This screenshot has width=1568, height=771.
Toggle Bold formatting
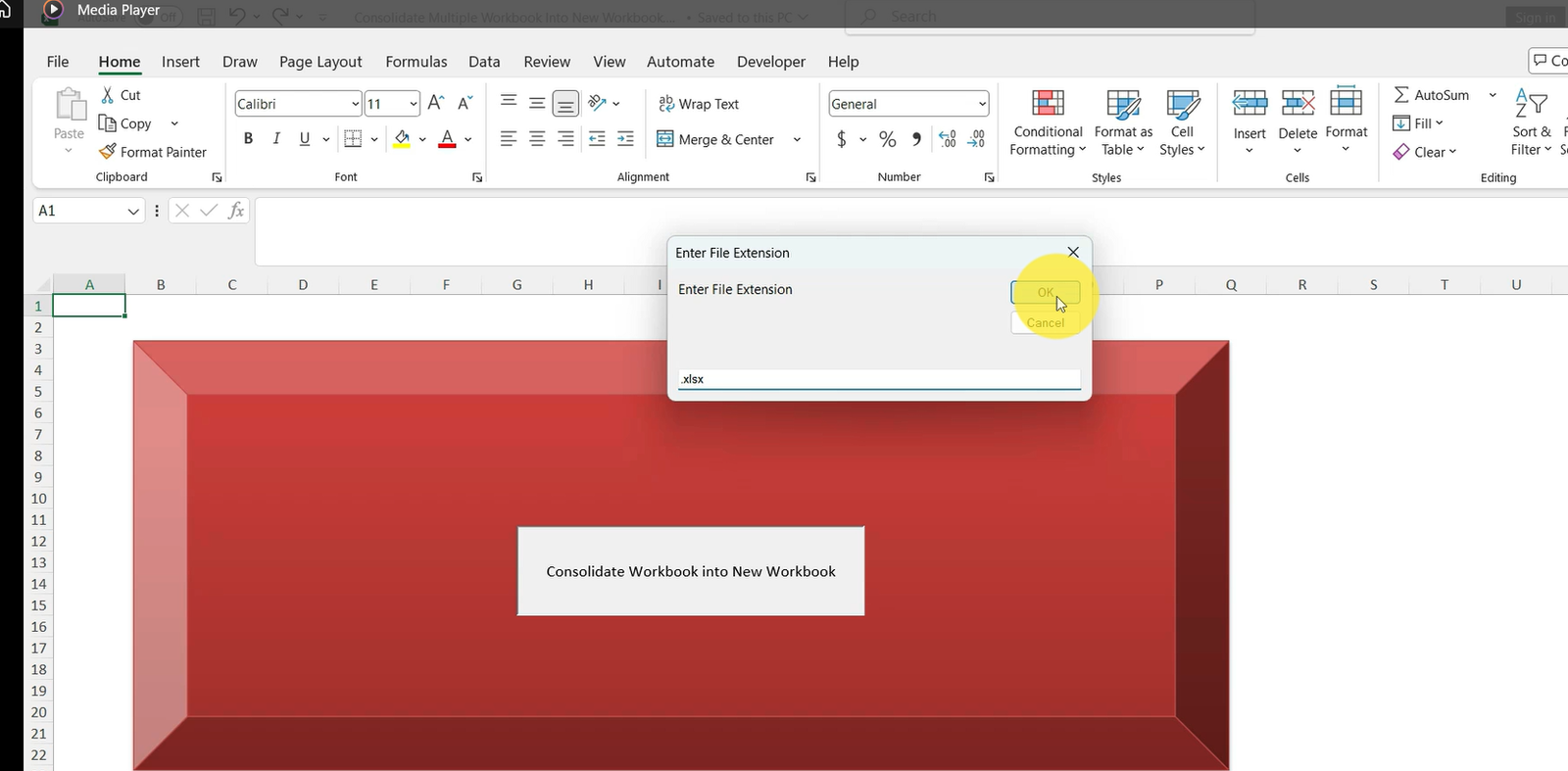(x=248, y=139)
